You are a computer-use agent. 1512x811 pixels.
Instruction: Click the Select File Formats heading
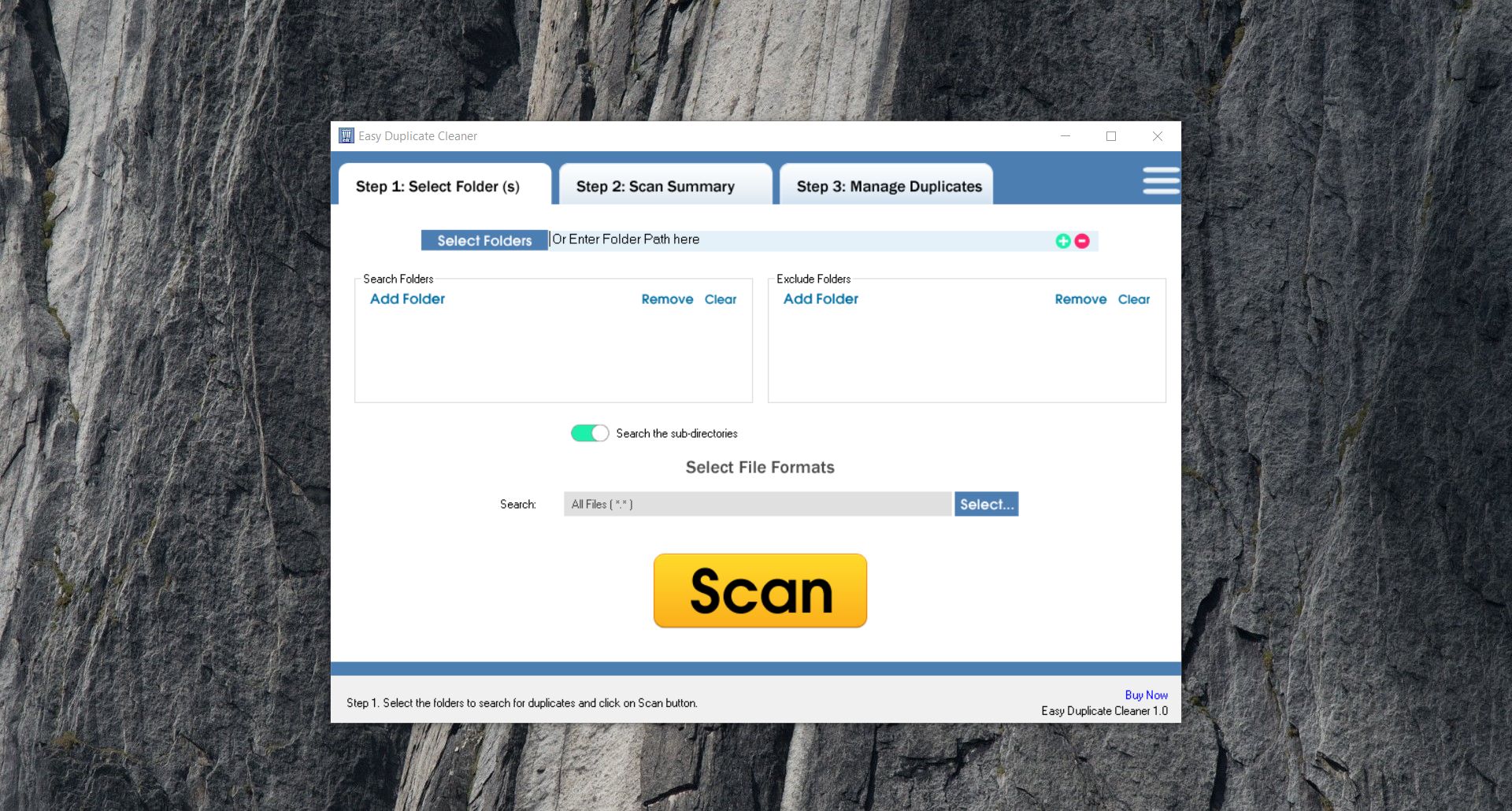click(760, 467)
